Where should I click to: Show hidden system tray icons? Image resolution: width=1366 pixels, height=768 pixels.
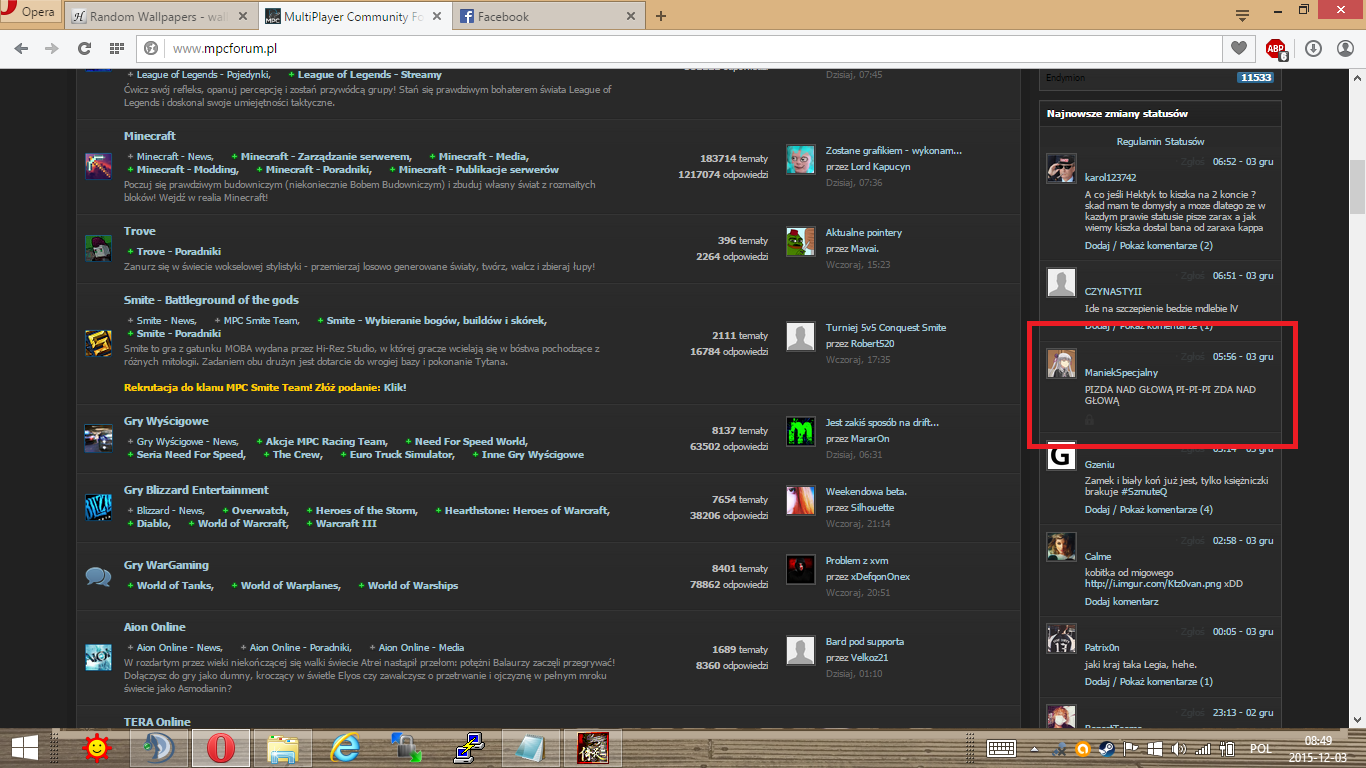click(x=1035, y=748)
